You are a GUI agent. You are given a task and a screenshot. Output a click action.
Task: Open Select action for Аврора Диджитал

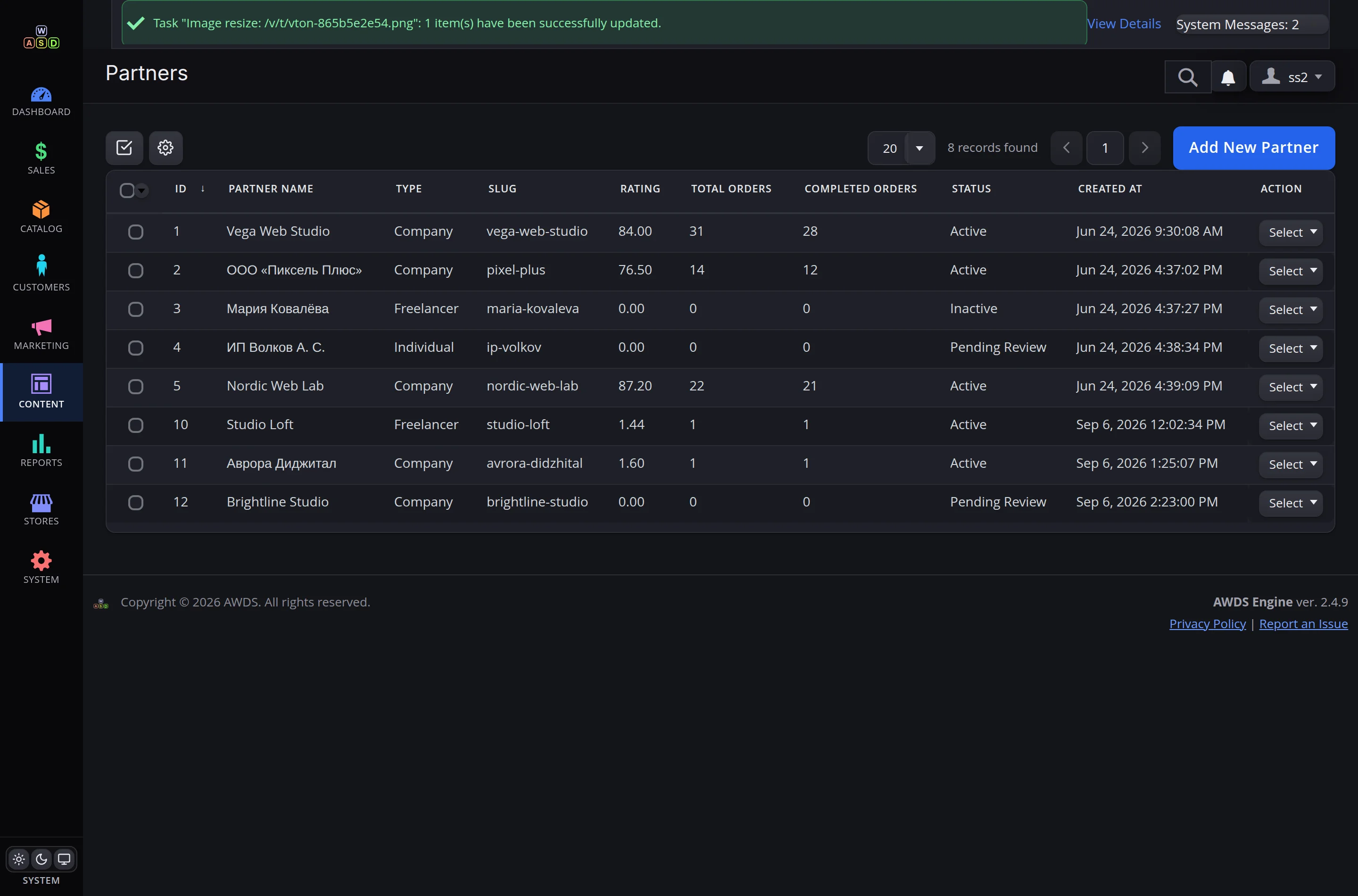point(1291,465)
